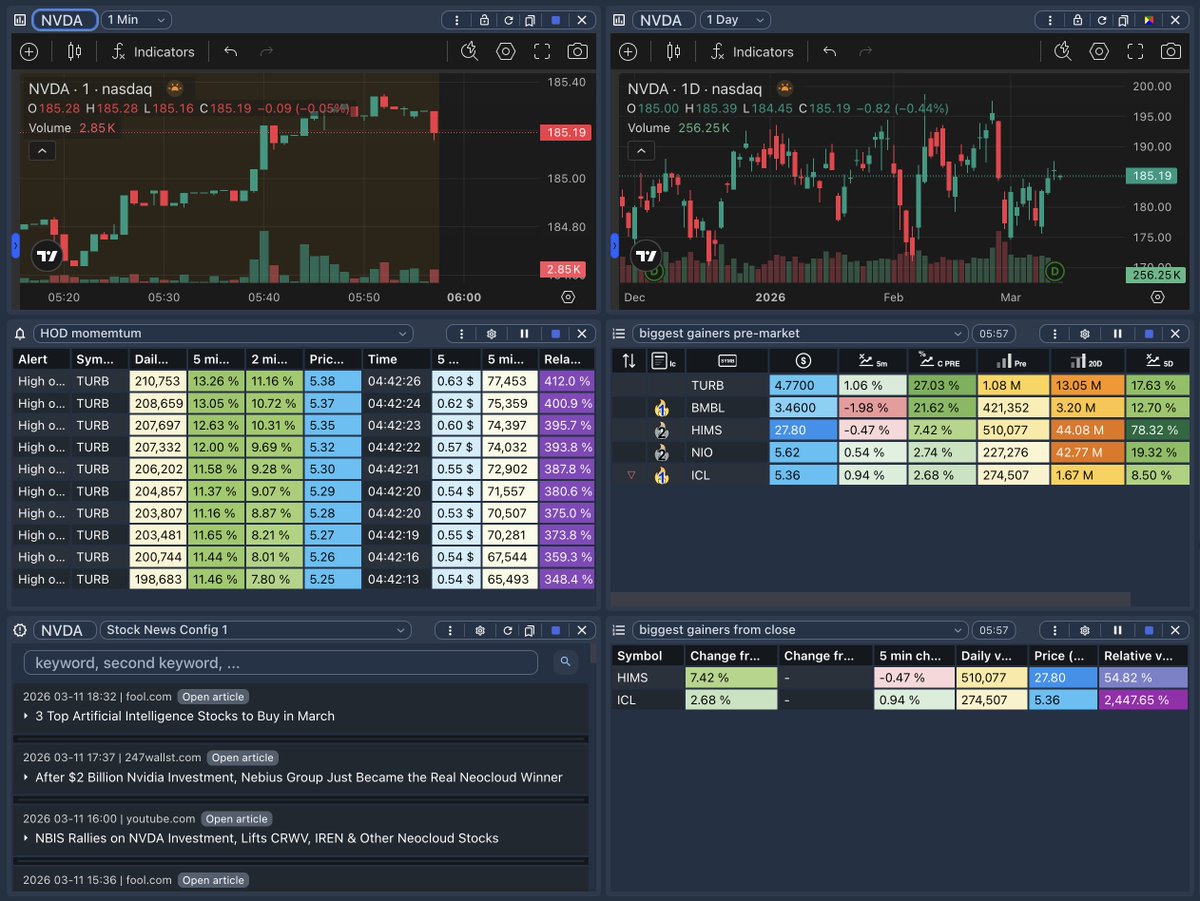The image size is (1200, 901).
Task: Click the blue color link square on 1 Min chart
Action: pyautogui.click(x=555, y=20)
